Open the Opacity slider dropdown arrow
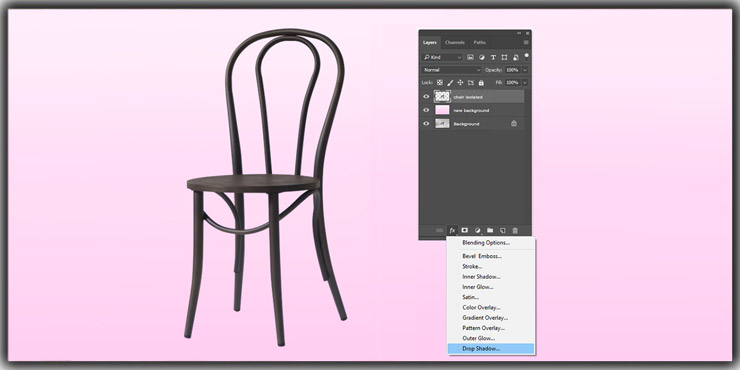This screenshot has width=740, height=370. click(x=525, y=70)
